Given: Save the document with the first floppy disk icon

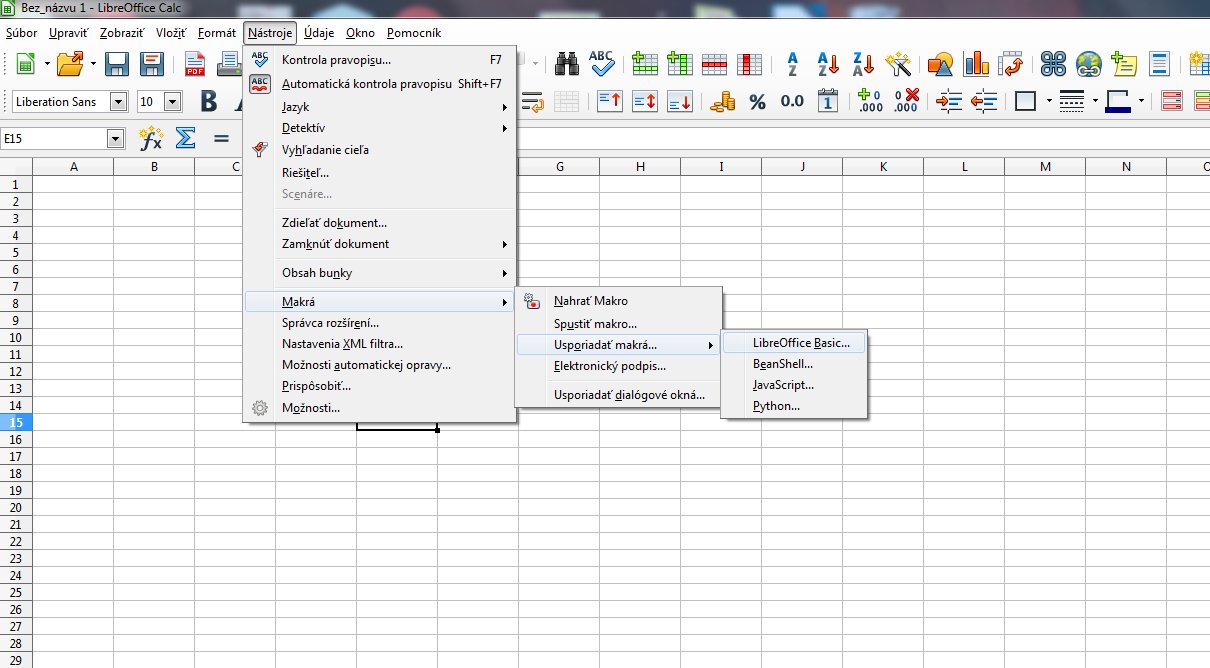Looking at the screenshot, I should 117,65.
